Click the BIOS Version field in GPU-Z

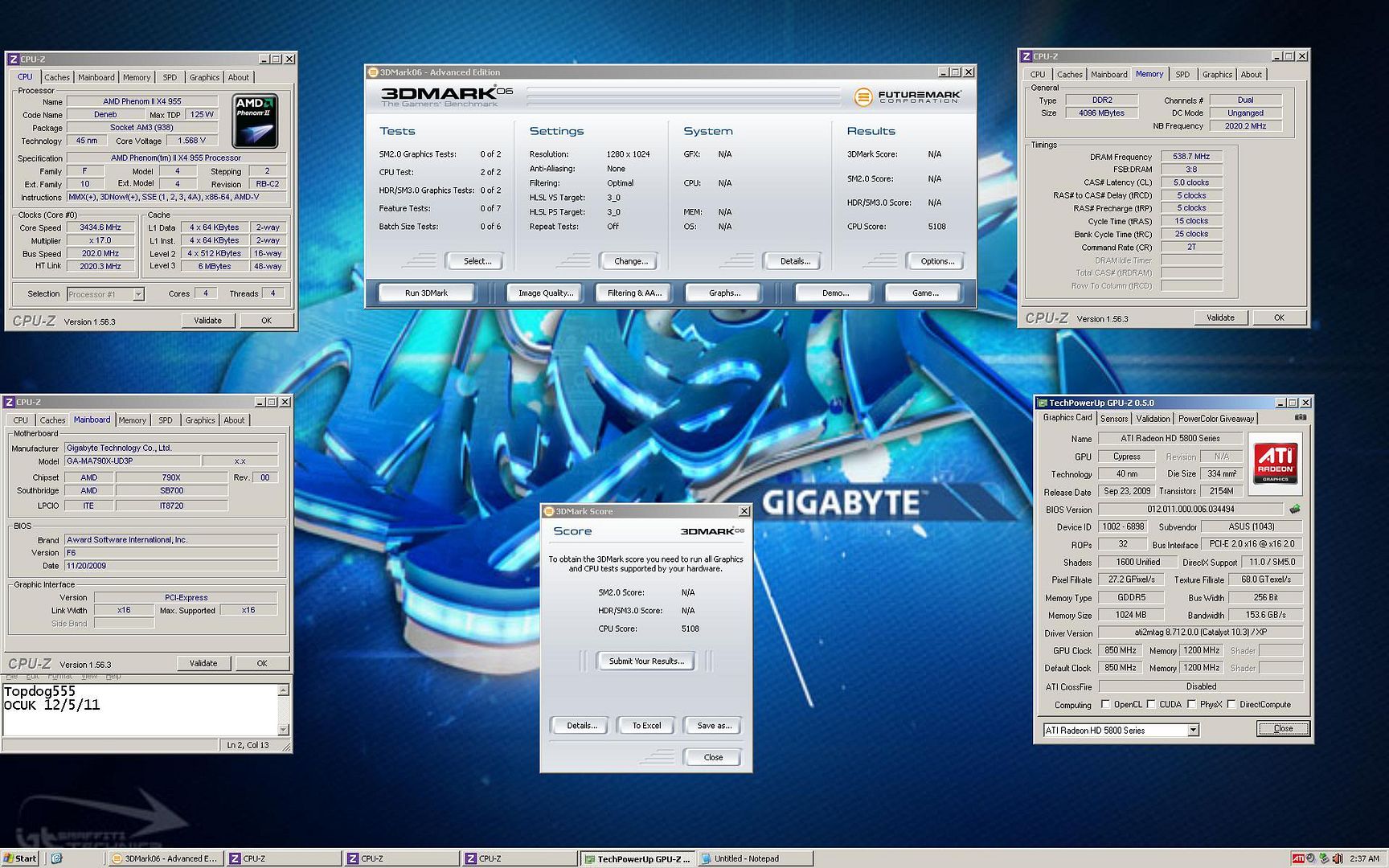pos(1190,510)
